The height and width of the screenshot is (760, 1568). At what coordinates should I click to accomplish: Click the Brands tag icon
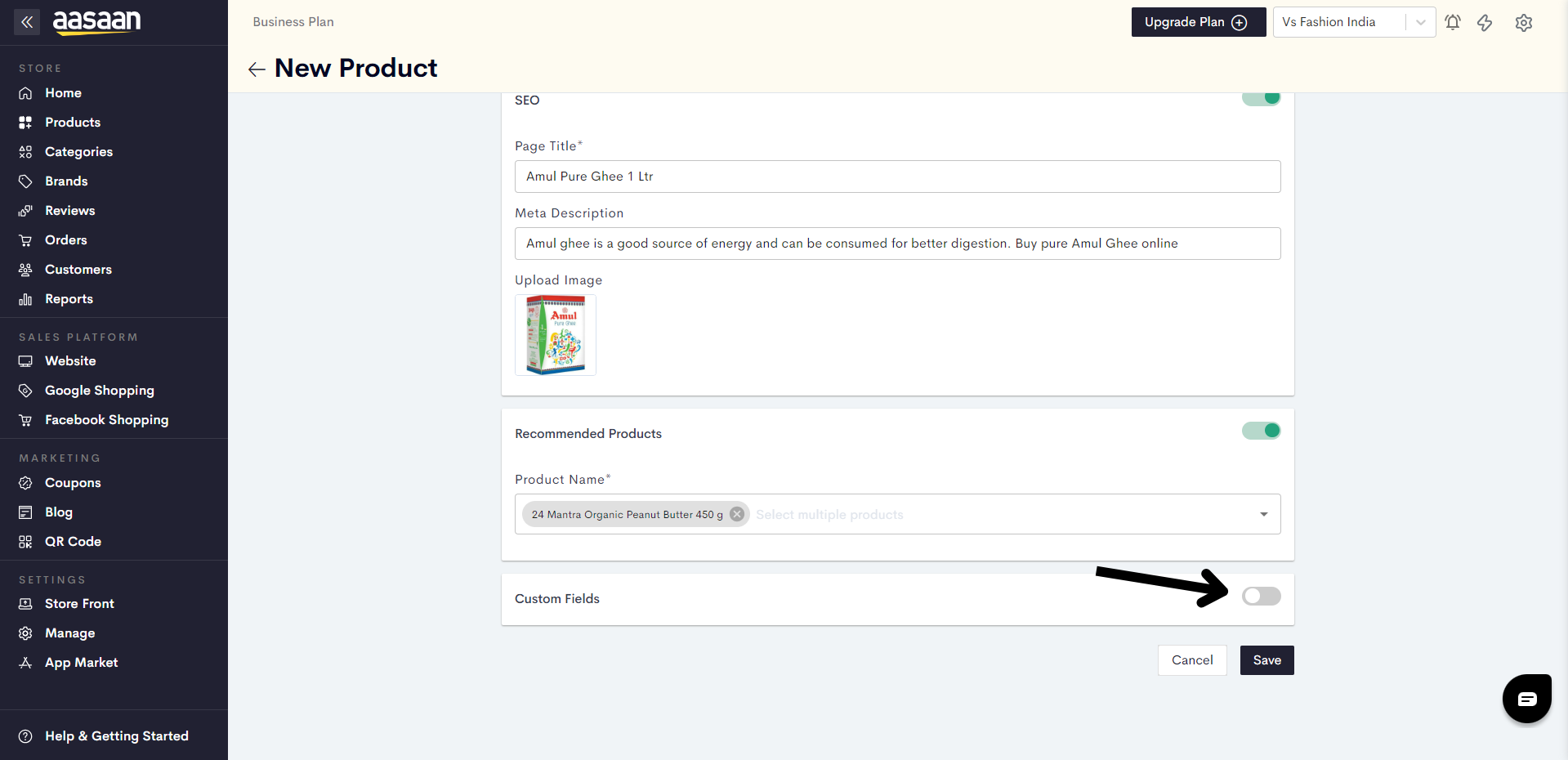[25, 181]
